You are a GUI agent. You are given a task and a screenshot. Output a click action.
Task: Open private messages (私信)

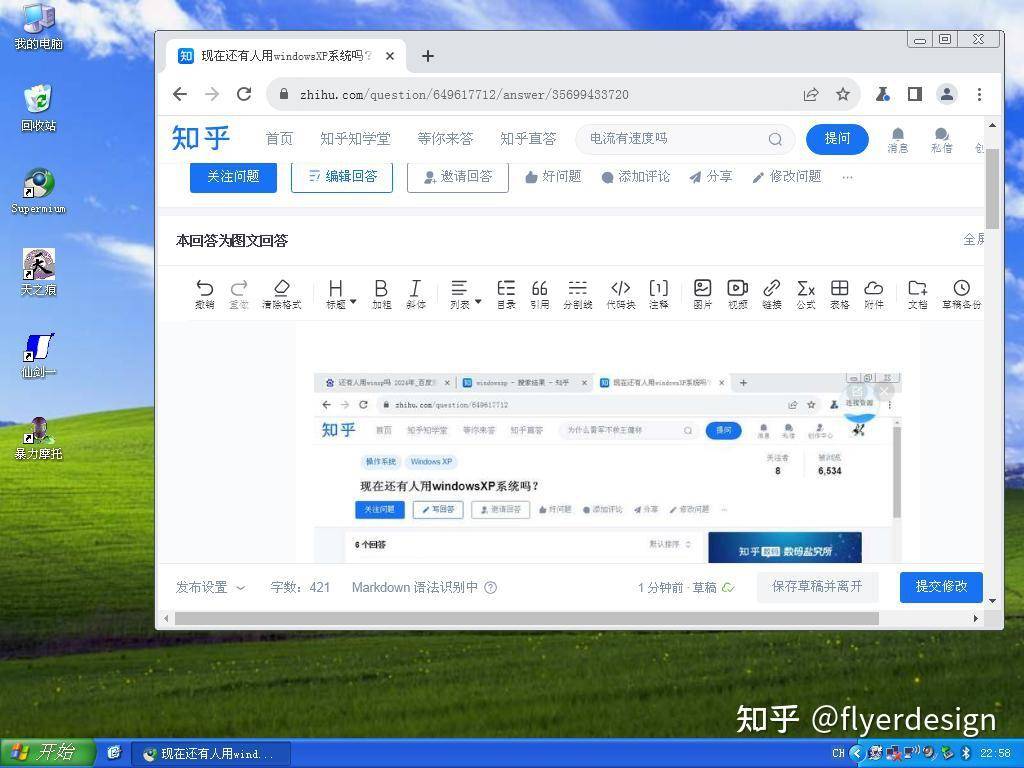coord(941,140)
